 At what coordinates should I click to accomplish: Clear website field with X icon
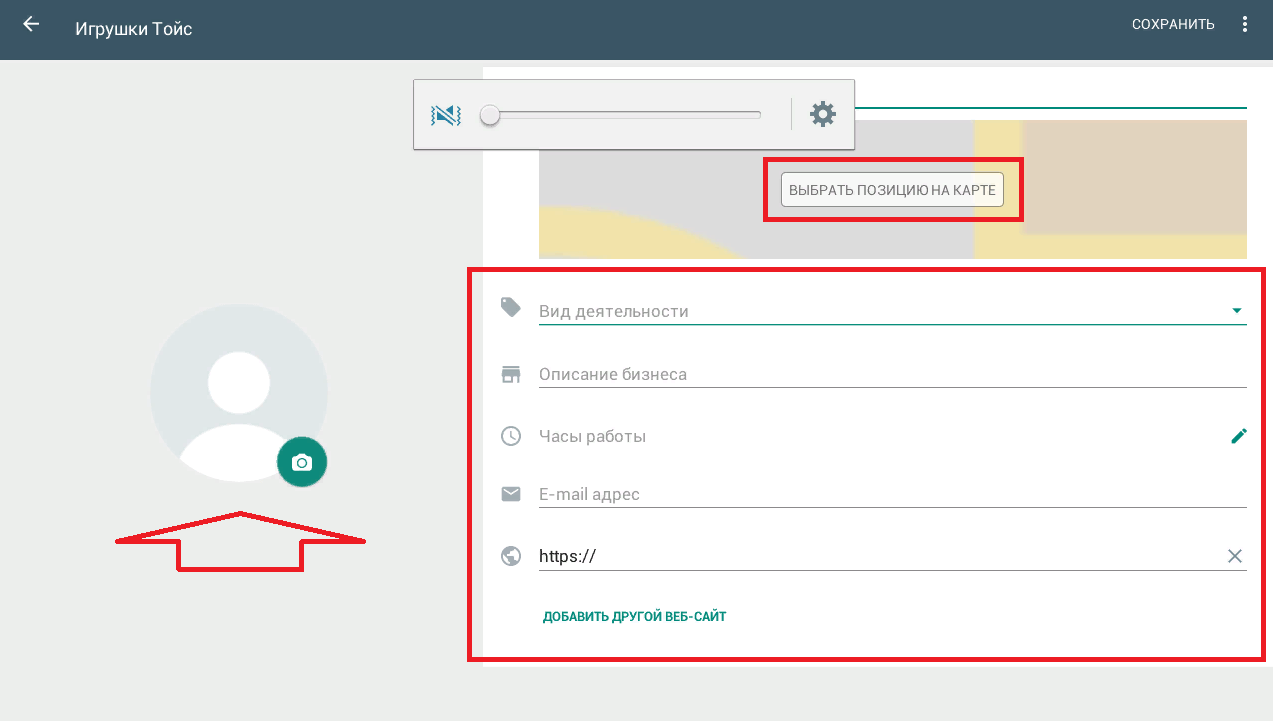pyautogui.click(x=1235, y=556)
